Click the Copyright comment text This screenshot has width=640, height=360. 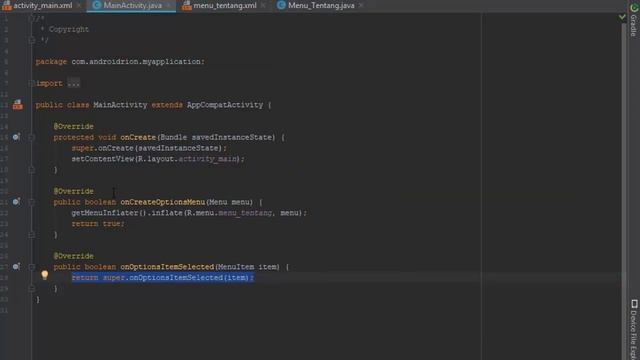click(69, 29)
